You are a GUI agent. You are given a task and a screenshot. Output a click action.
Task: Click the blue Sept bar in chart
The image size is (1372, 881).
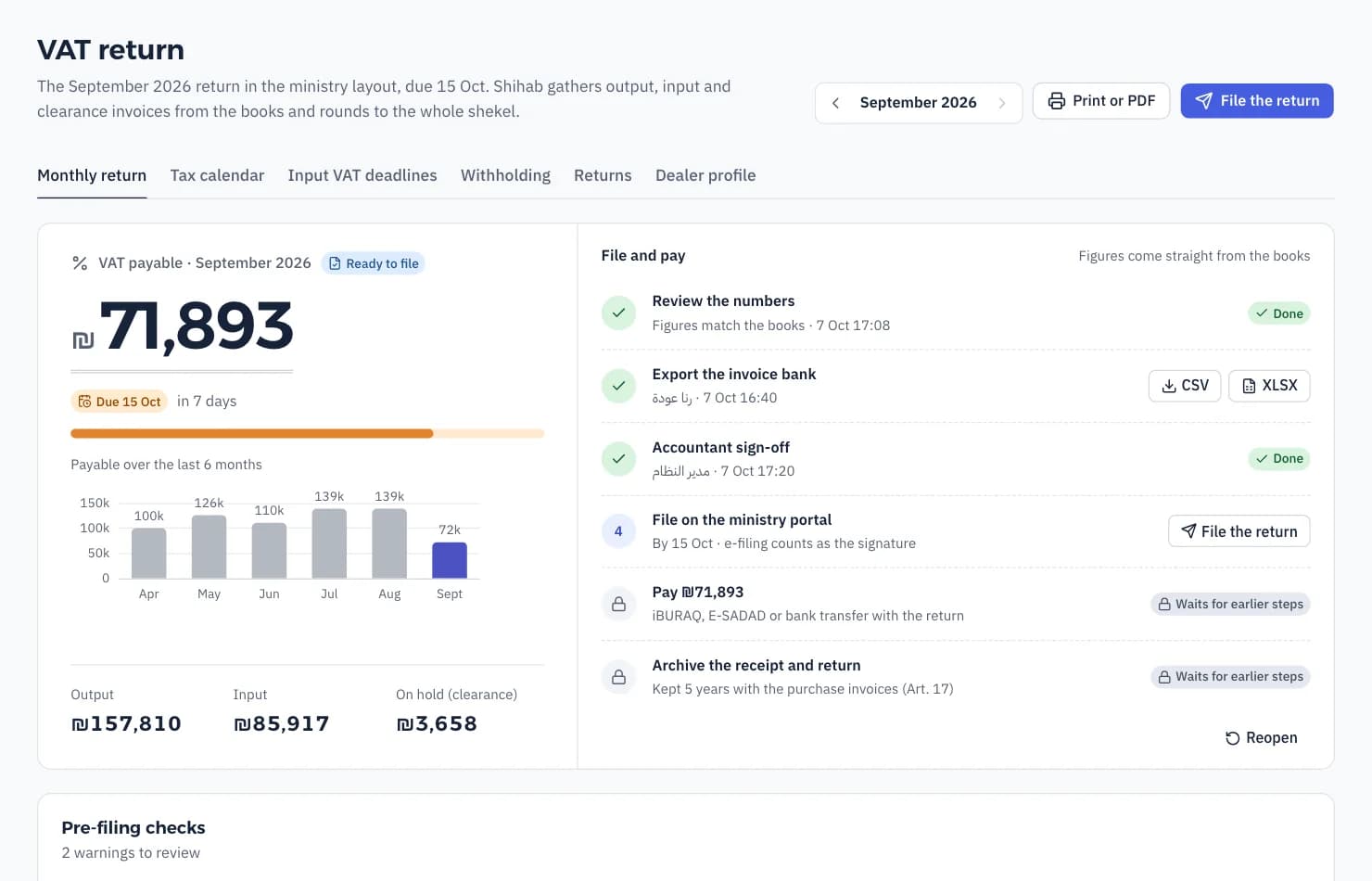(x=450, y=560)
